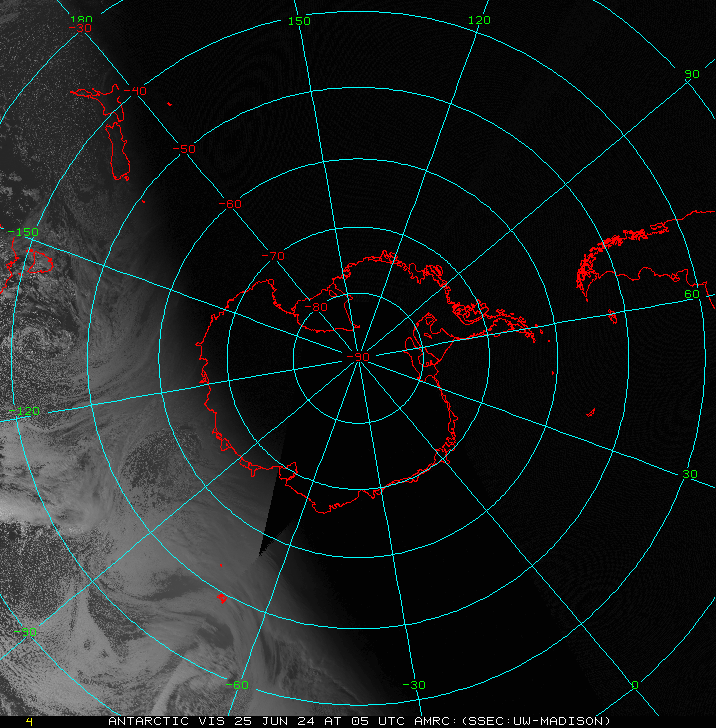The height and width of the screenshot is (728, 716).
Task: Click the green -90 longitude label
Action: [x=25, y=632]
